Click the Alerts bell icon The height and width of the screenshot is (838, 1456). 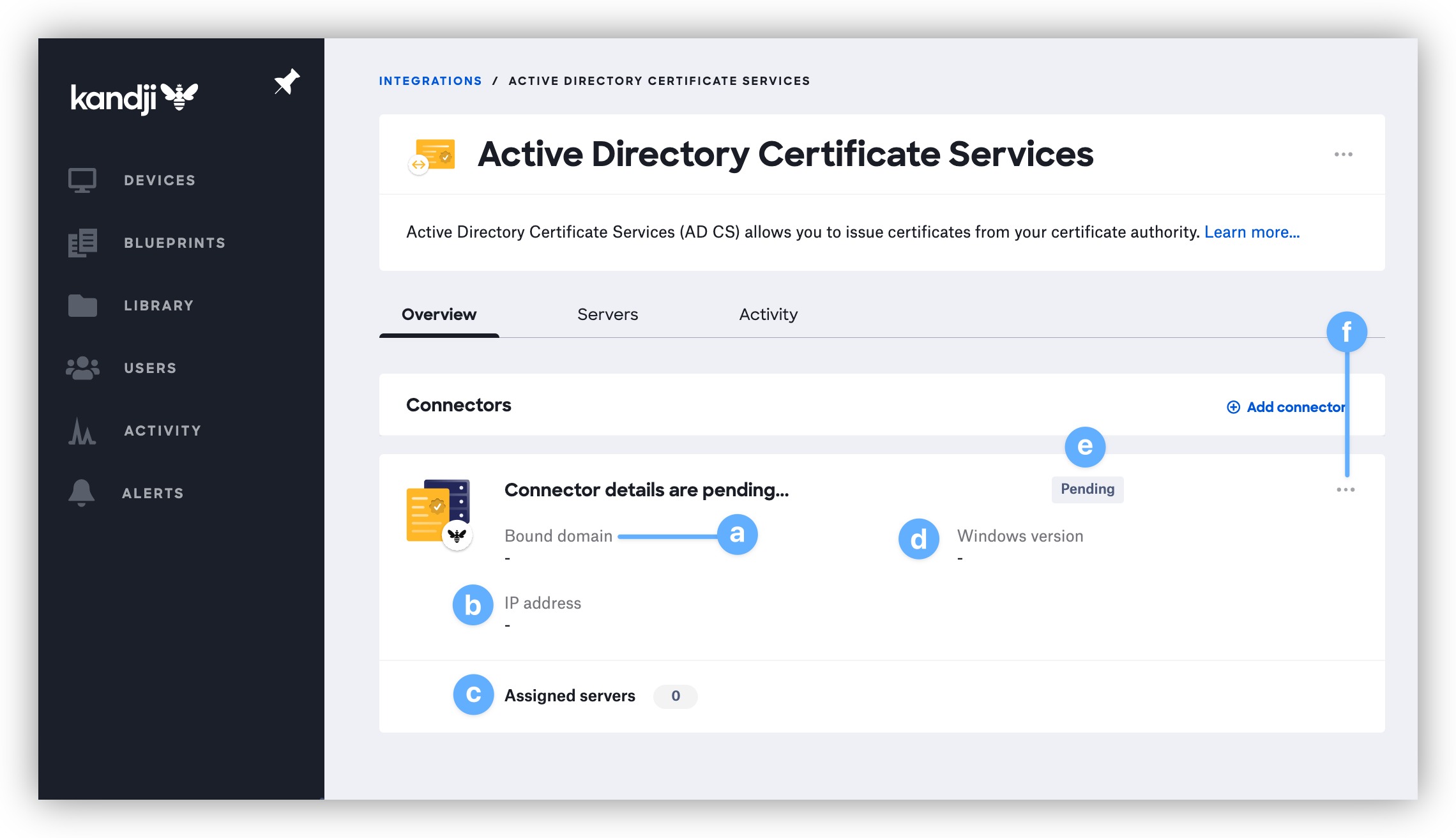(x=81, y=492)
